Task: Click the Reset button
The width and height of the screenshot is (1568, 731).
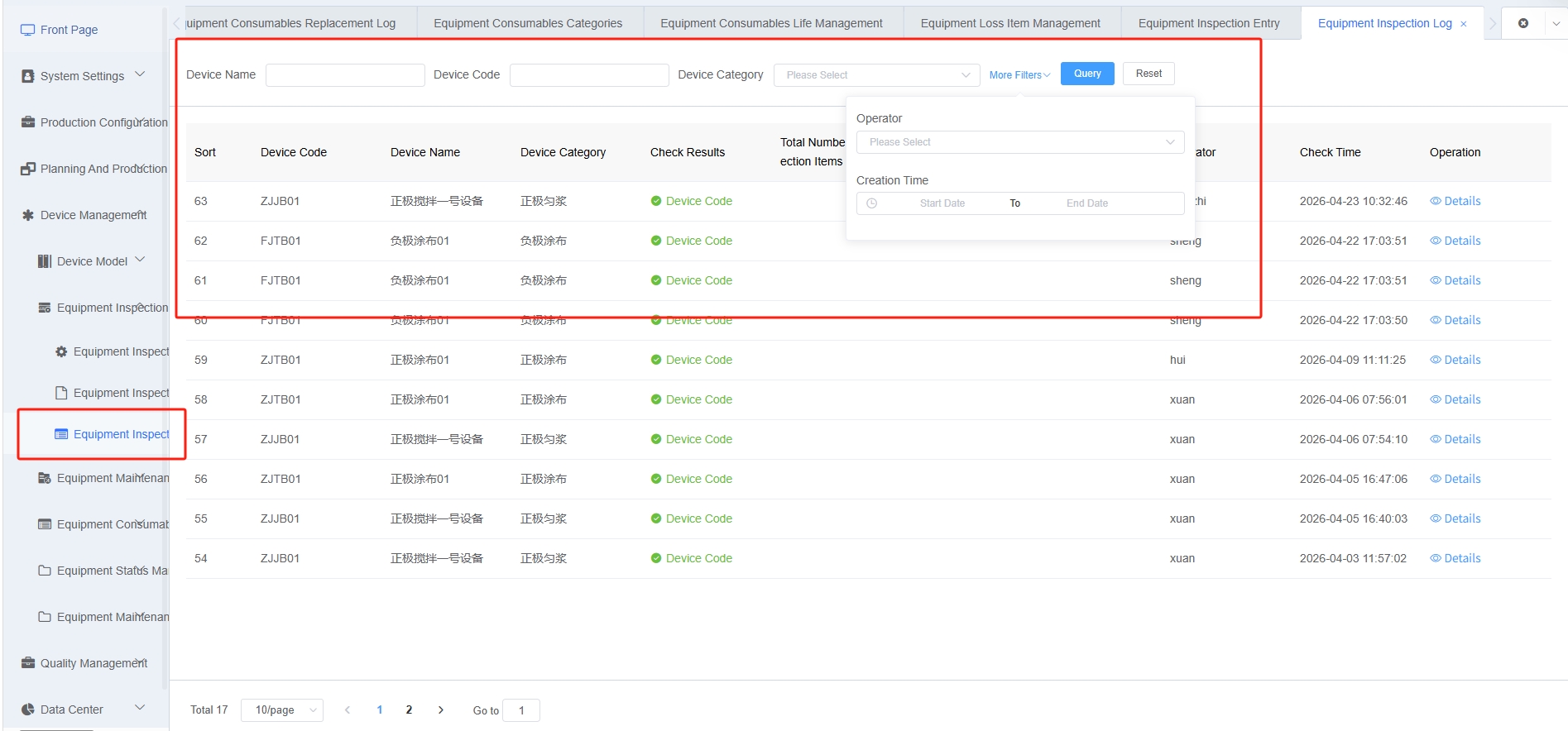Action: 1148,74
